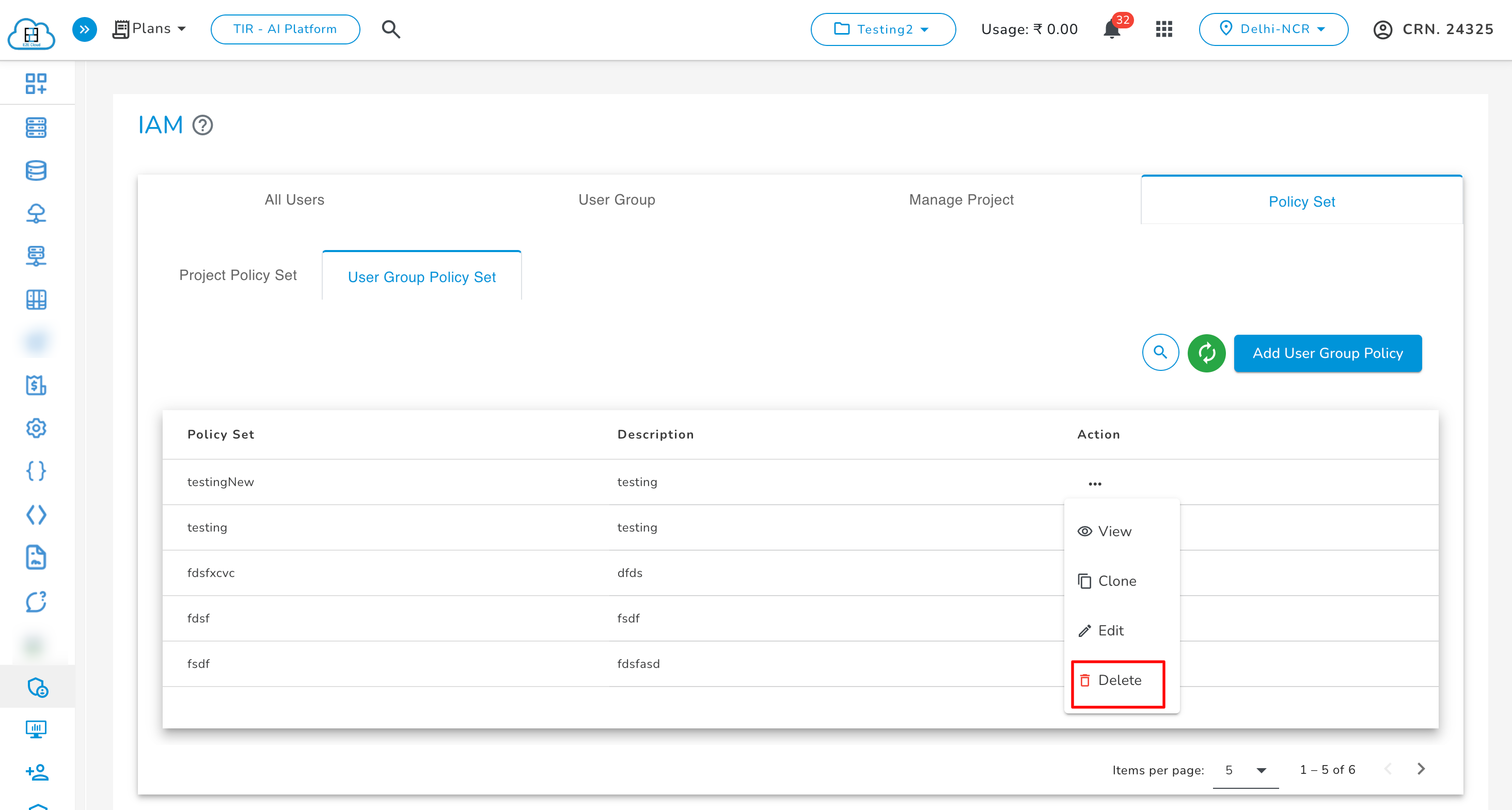This screenshot has height=810, width=1512.
Task: Open the Project Policy Set tab
Action: [x=238, y=275]
